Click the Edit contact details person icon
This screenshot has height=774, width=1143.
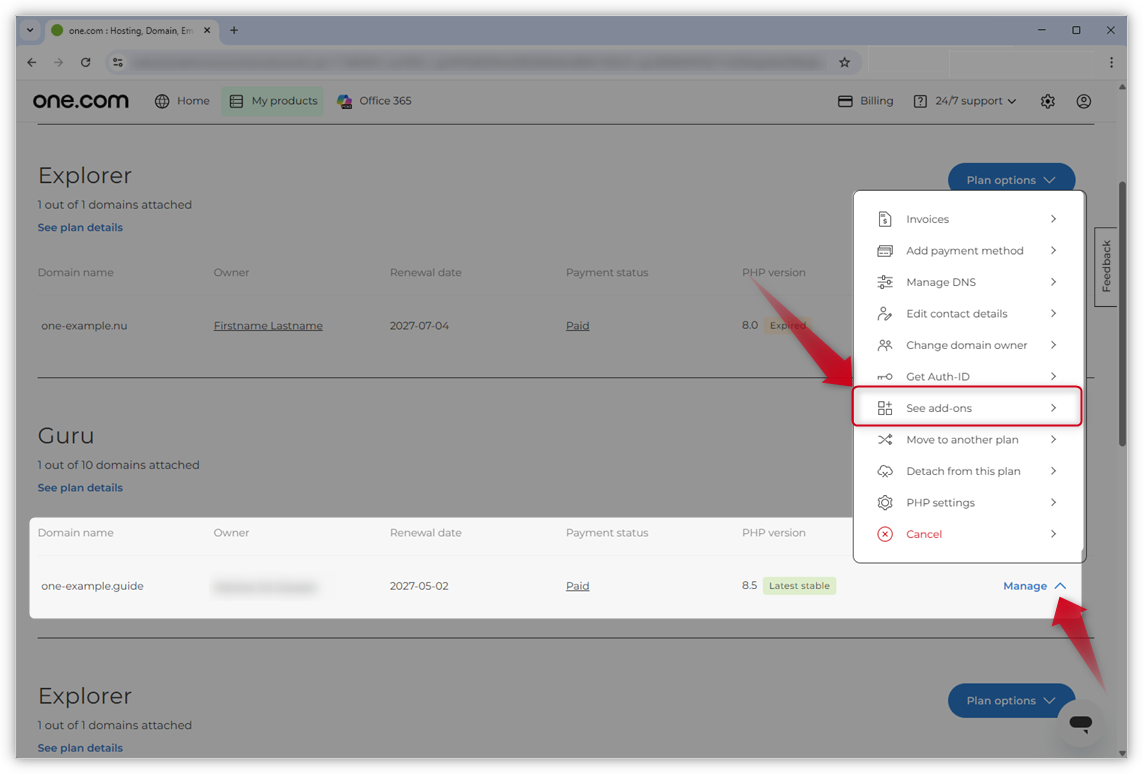(x=884, y=313)
